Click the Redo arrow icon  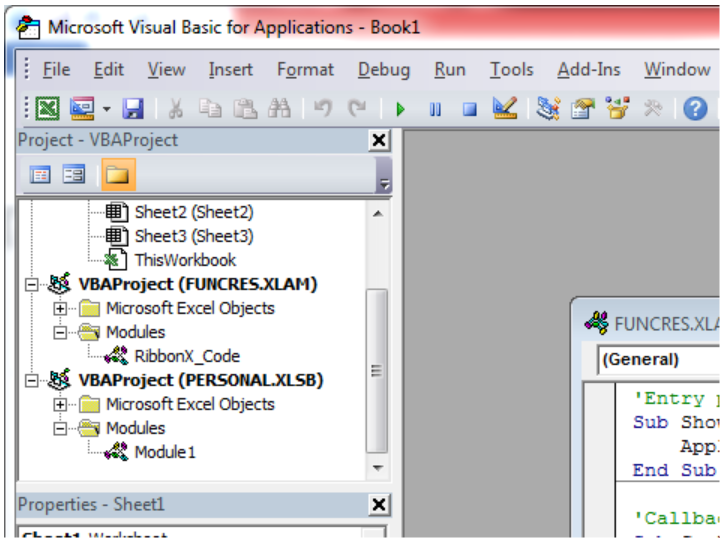357,109
